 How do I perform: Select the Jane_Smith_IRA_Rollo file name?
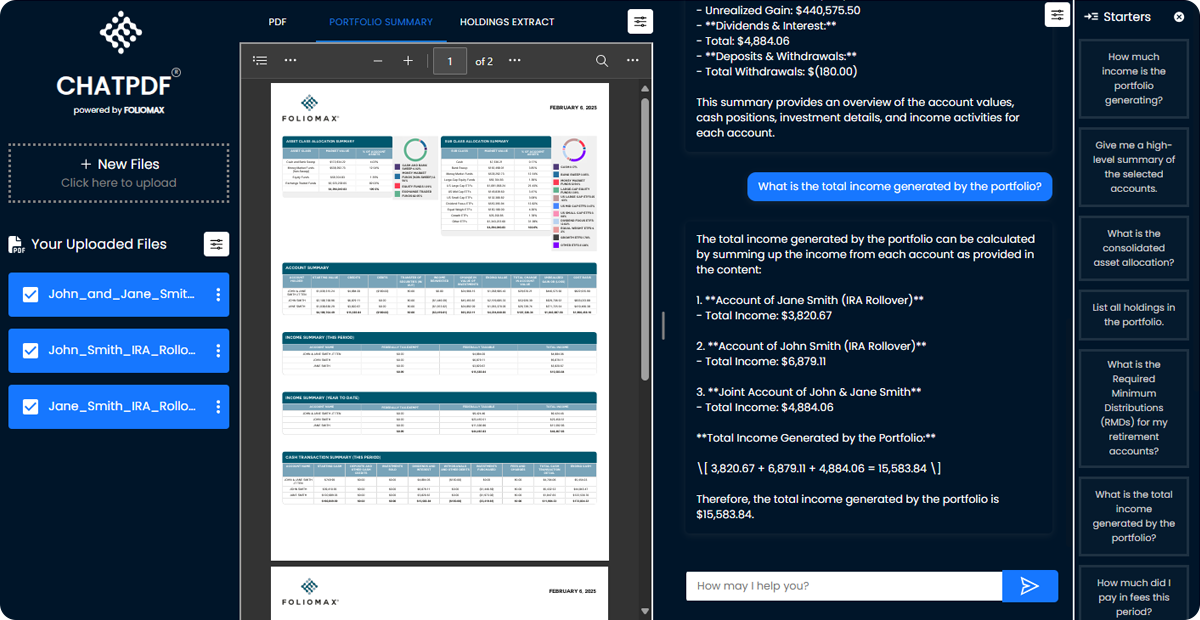coord(121,407)
